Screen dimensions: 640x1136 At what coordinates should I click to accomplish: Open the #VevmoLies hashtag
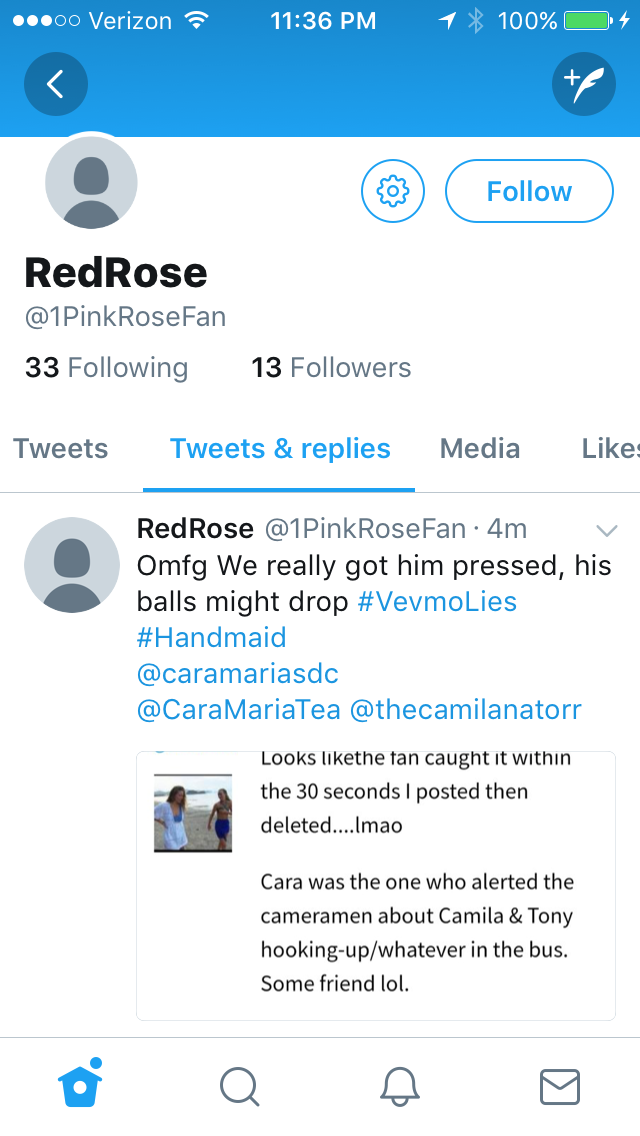437,601
